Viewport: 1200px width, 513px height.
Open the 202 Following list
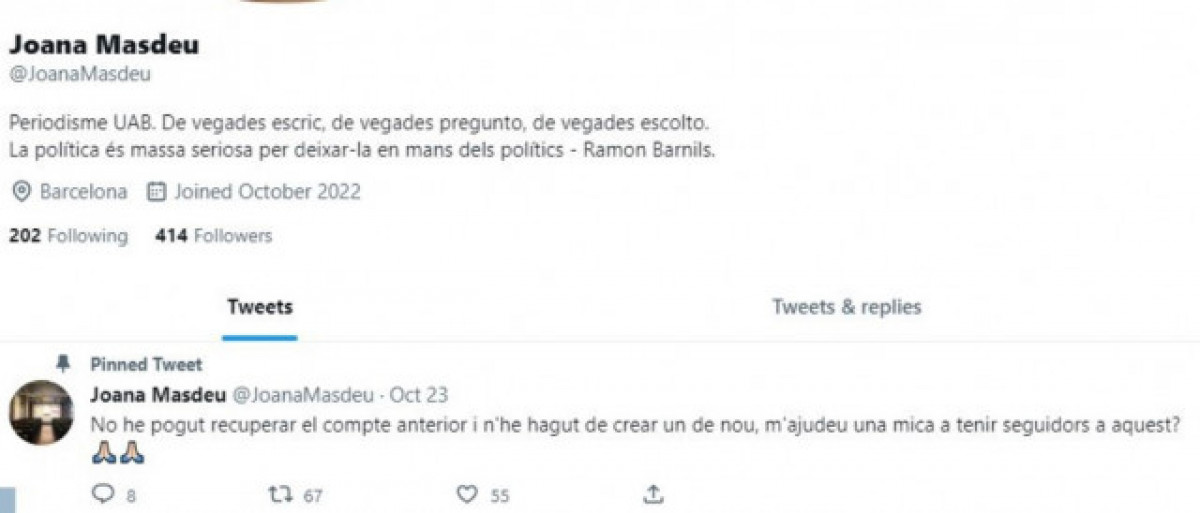click(x=68, y=236)
